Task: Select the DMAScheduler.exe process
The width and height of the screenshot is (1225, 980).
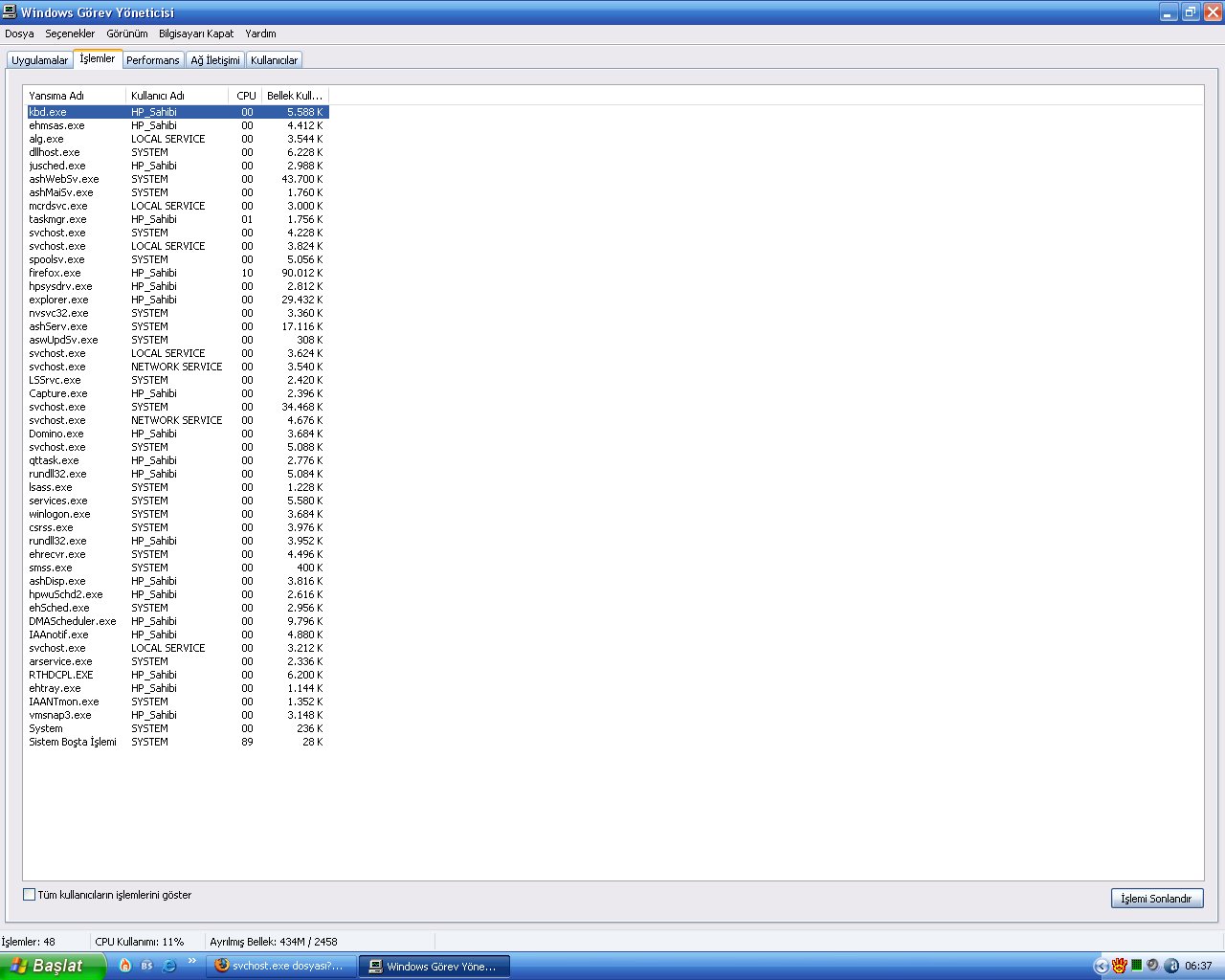Action: click(177, 621)
